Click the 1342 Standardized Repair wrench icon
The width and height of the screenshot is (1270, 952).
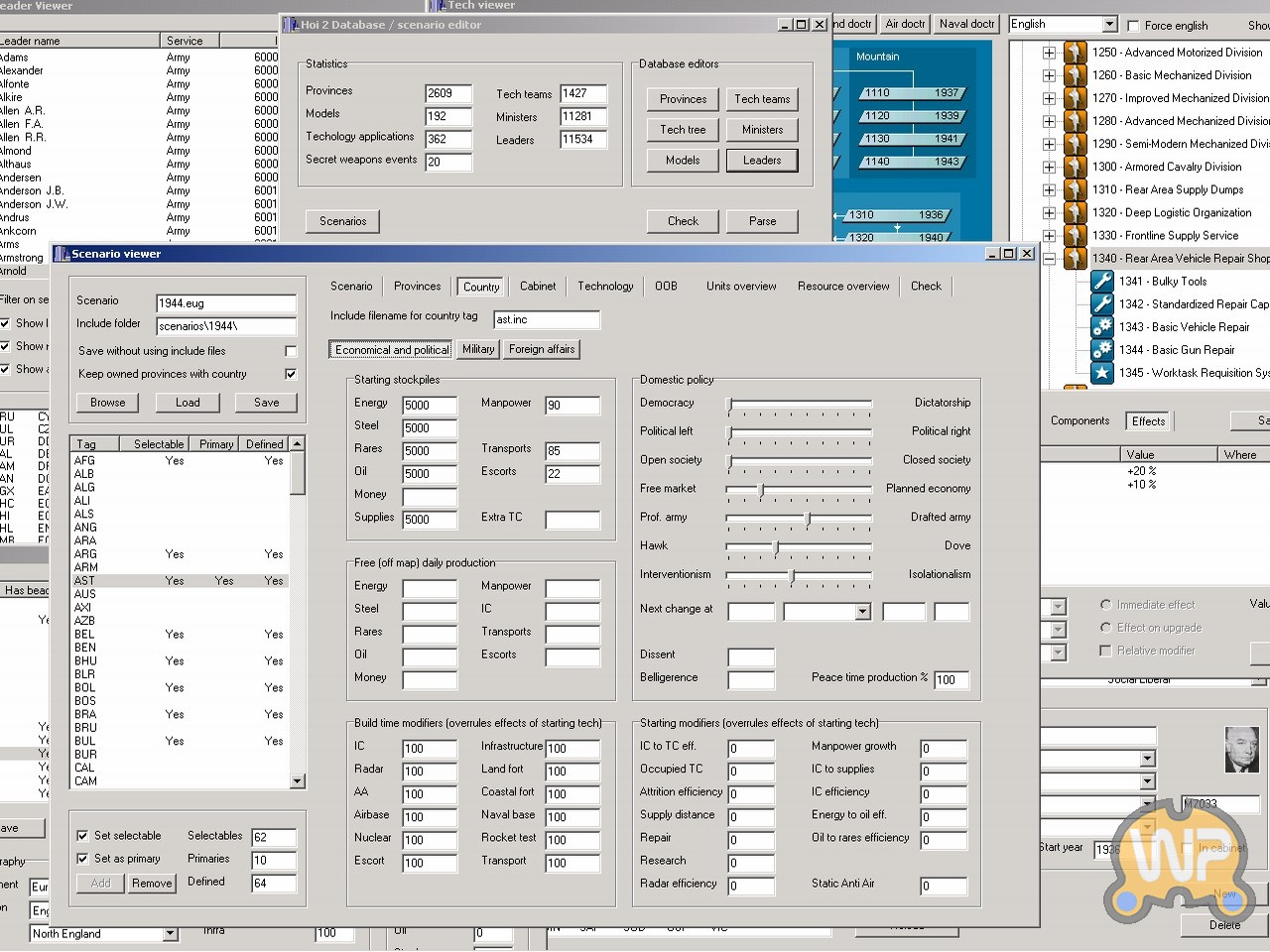(x=1101, y=304)
